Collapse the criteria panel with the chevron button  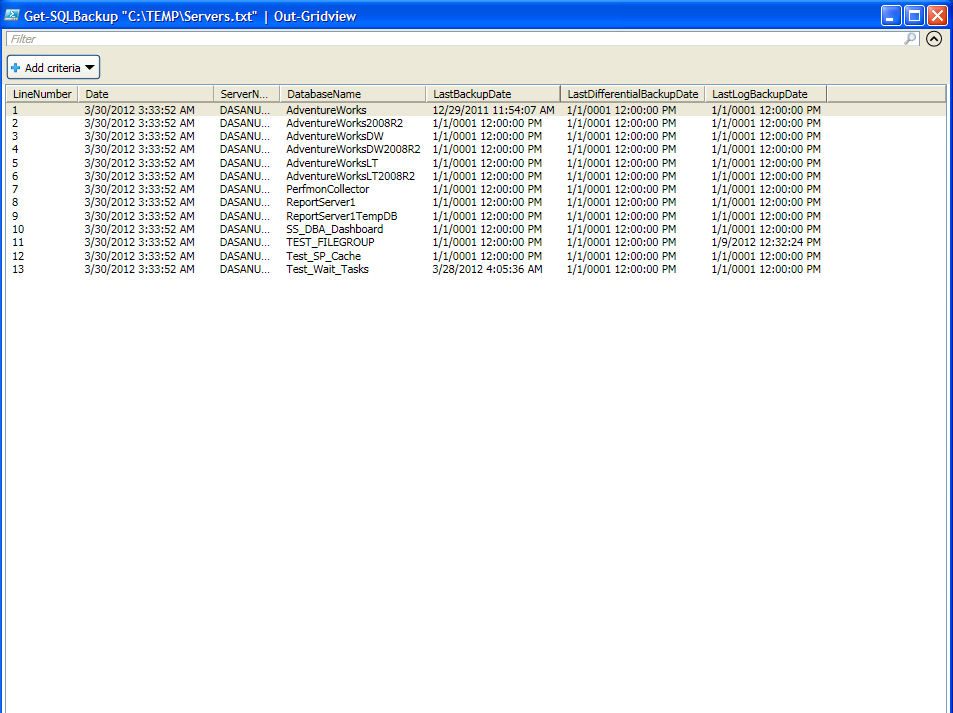point(934,39)
